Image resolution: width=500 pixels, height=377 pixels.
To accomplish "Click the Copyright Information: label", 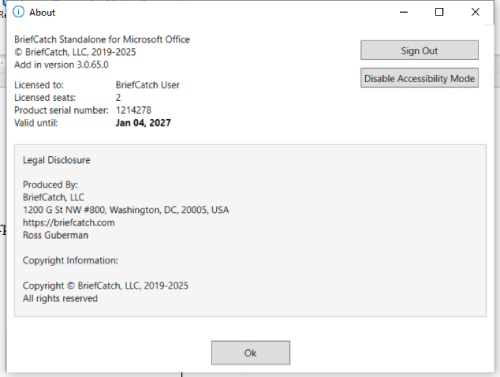I will click(x=70, y=260).
